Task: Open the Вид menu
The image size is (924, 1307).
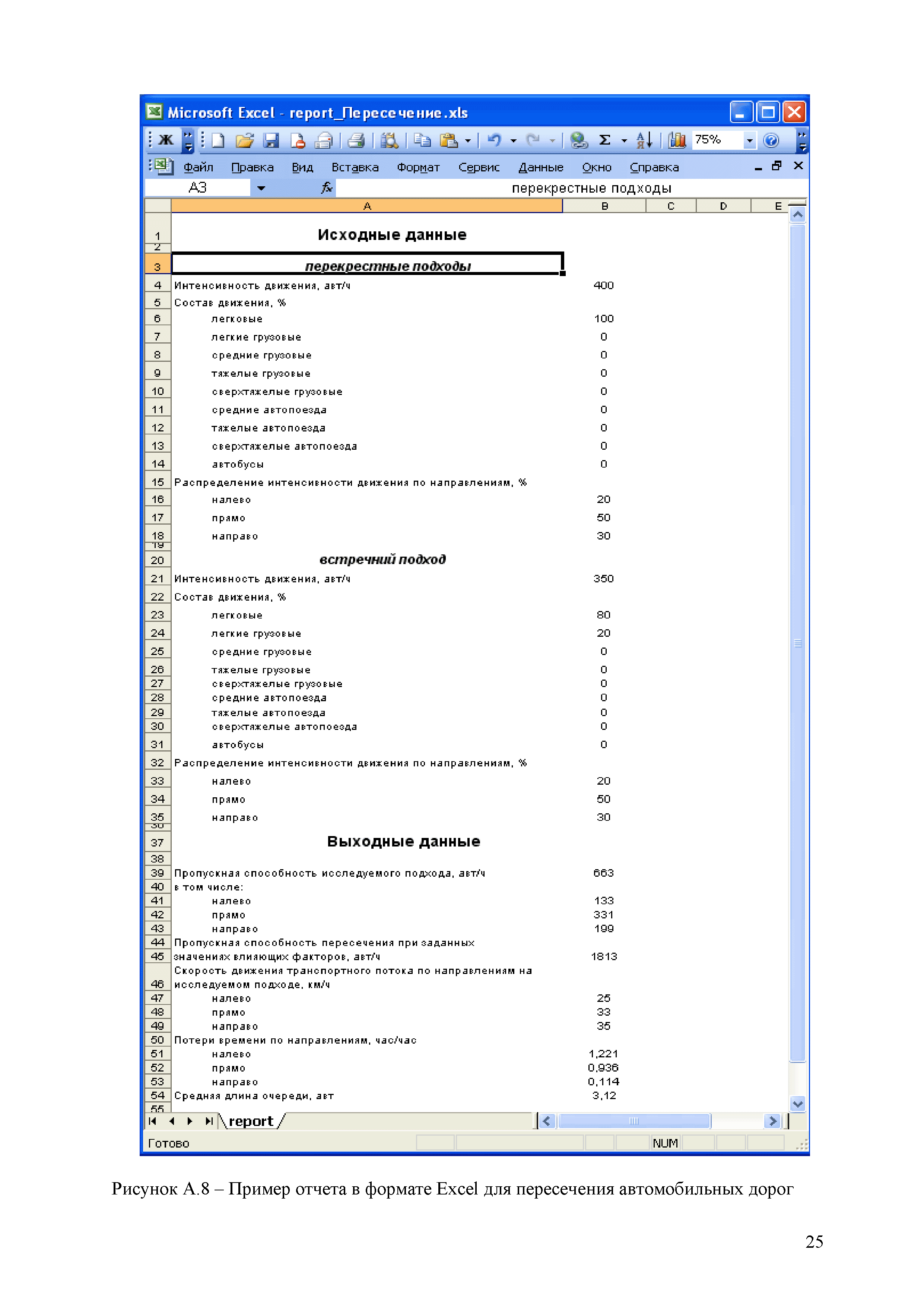Action: [302, 167]
